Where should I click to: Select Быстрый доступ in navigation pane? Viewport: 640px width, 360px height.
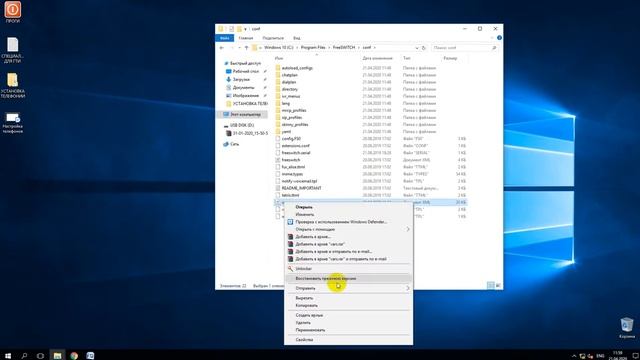pos(245,63)
